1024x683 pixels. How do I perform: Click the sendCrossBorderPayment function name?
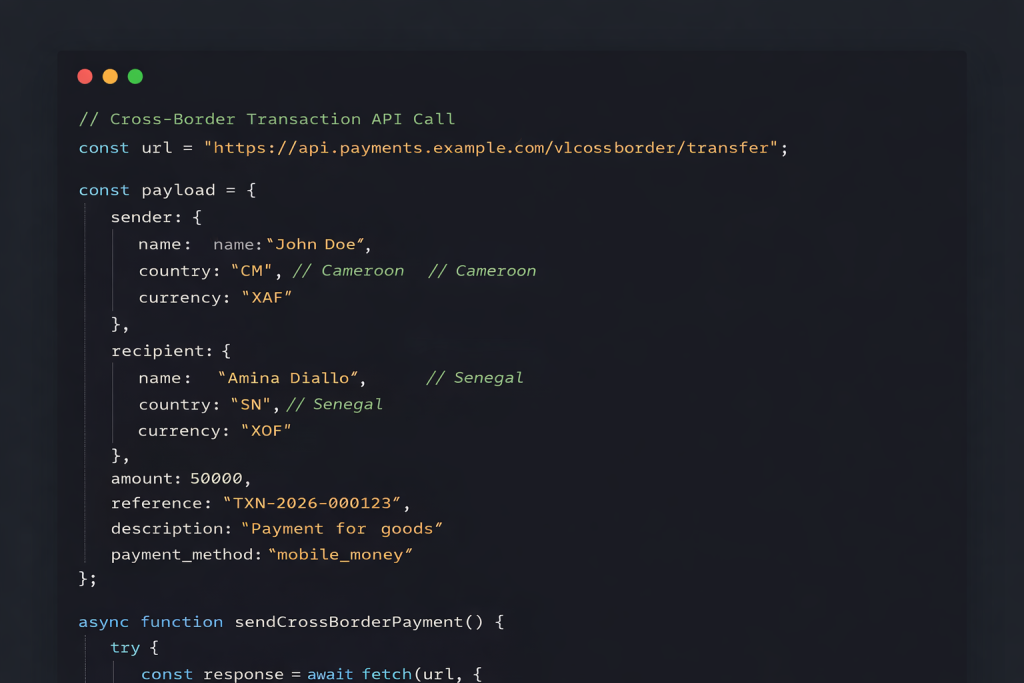348,622
